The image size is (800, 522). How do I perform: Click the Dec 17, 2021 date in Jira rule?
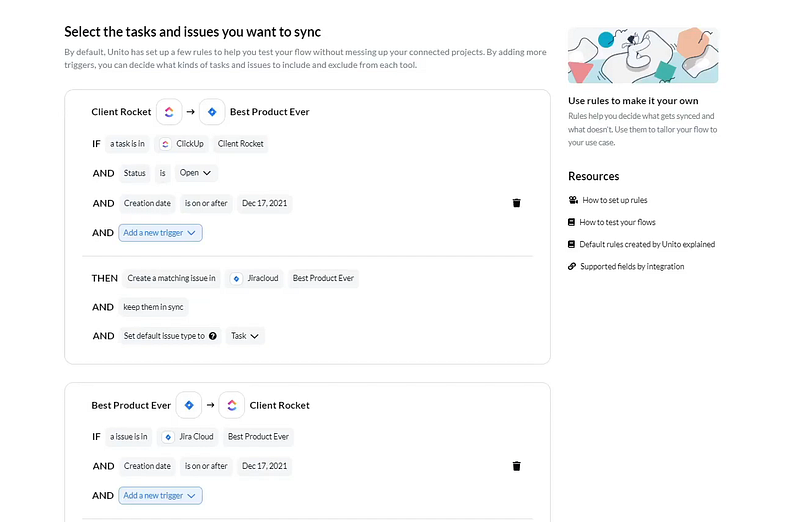click(264, 466)
